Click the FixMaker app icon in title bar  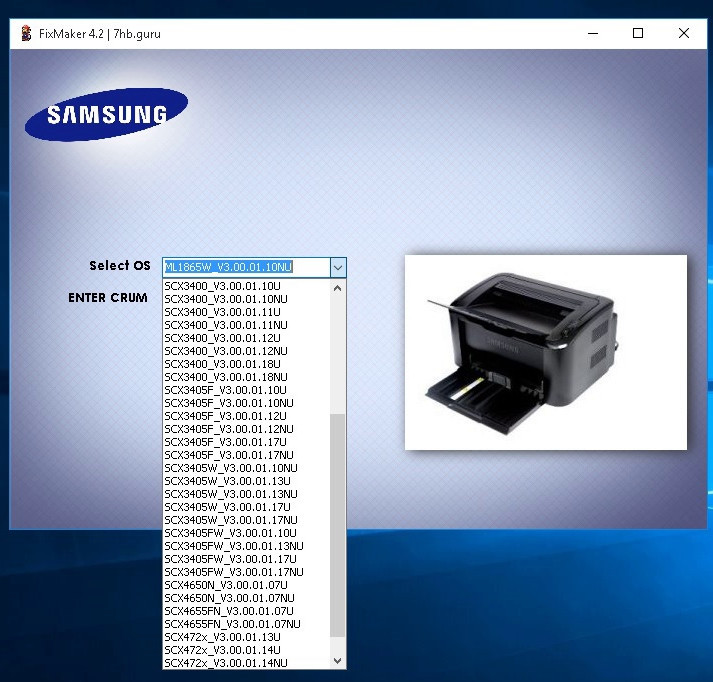point(26,34)
